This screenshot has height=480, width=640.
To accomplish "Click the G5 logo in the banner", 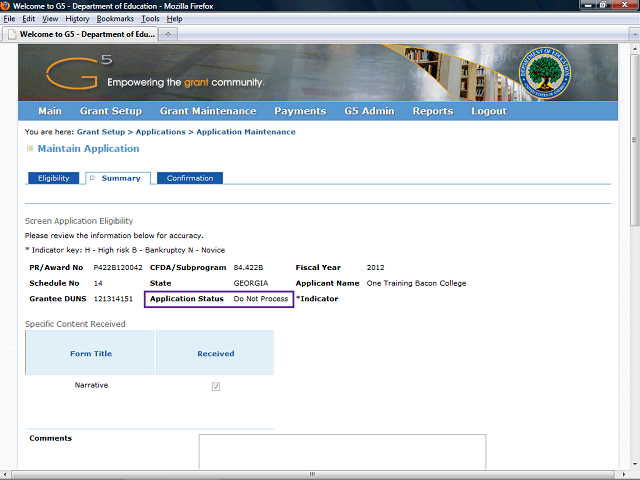I will pyautogui.click(x=78, y=71).
